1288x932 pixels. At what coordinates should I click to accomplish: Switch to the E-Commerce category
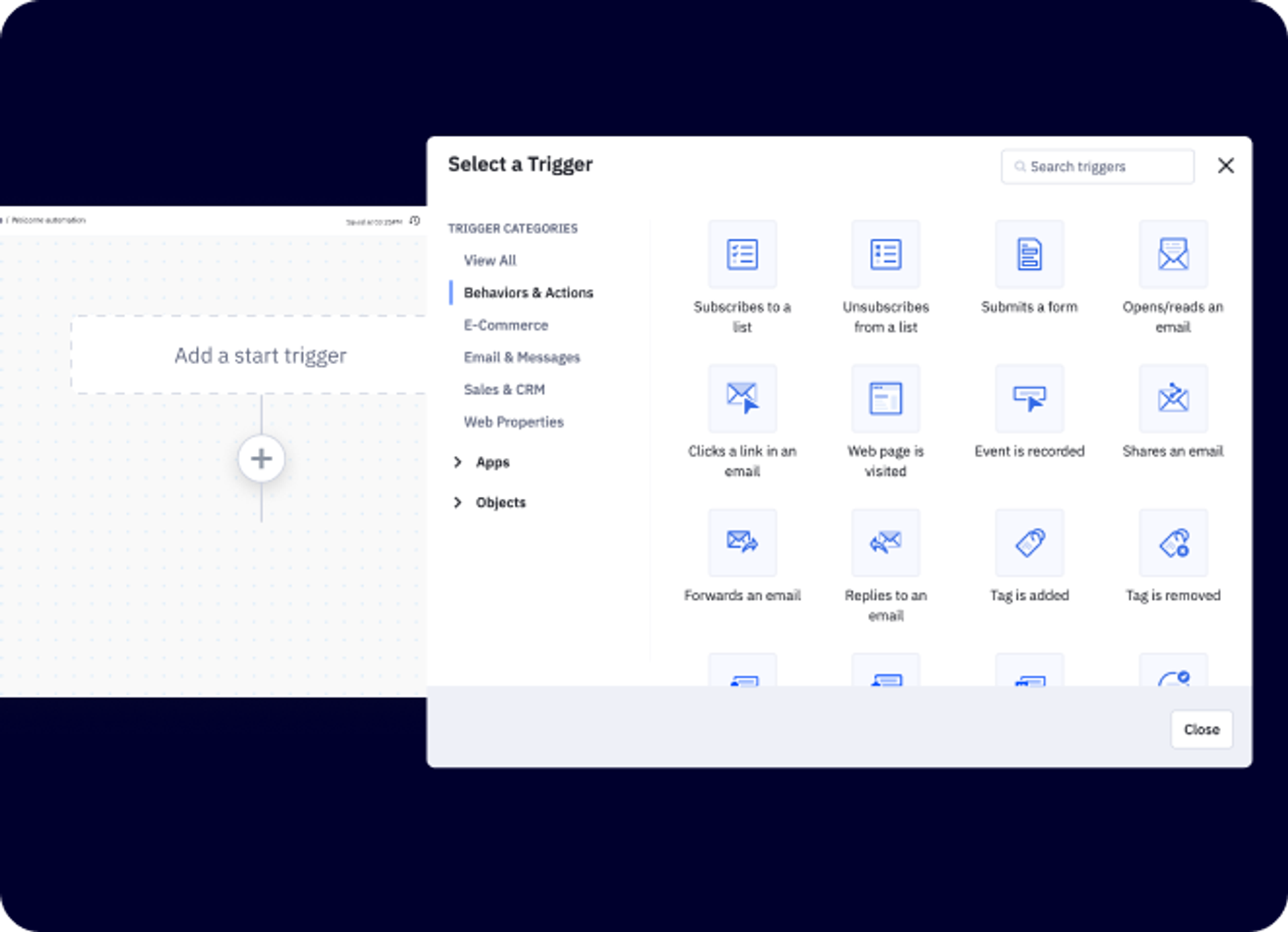(506, 325)
